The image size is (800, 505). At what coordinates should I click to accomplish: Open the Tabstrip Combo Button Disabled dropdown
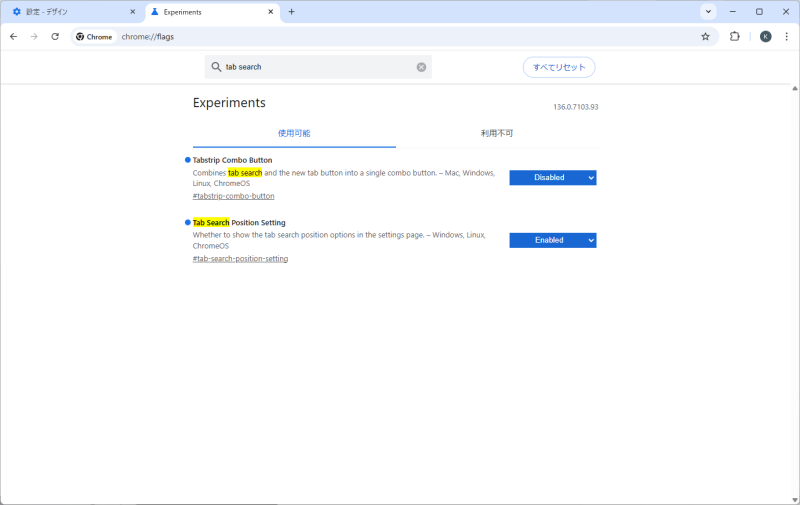(553, 178)
